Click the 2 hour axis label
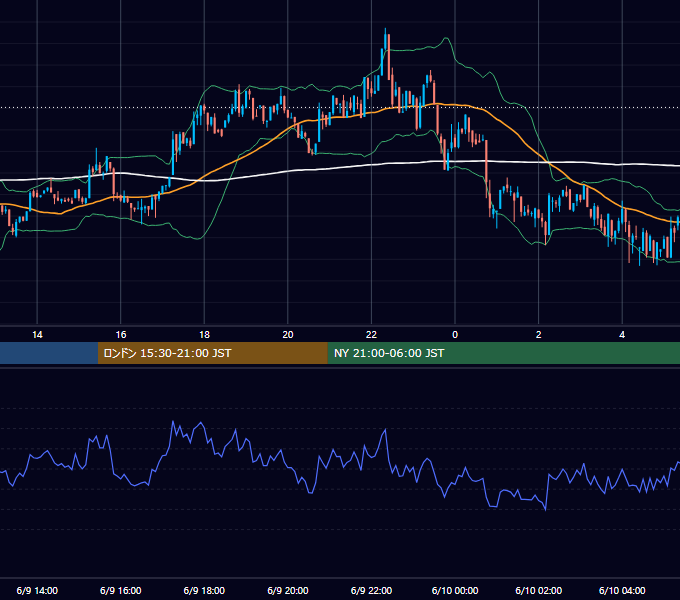The width and height of the screenshot is (680, 600). [539, 335]
